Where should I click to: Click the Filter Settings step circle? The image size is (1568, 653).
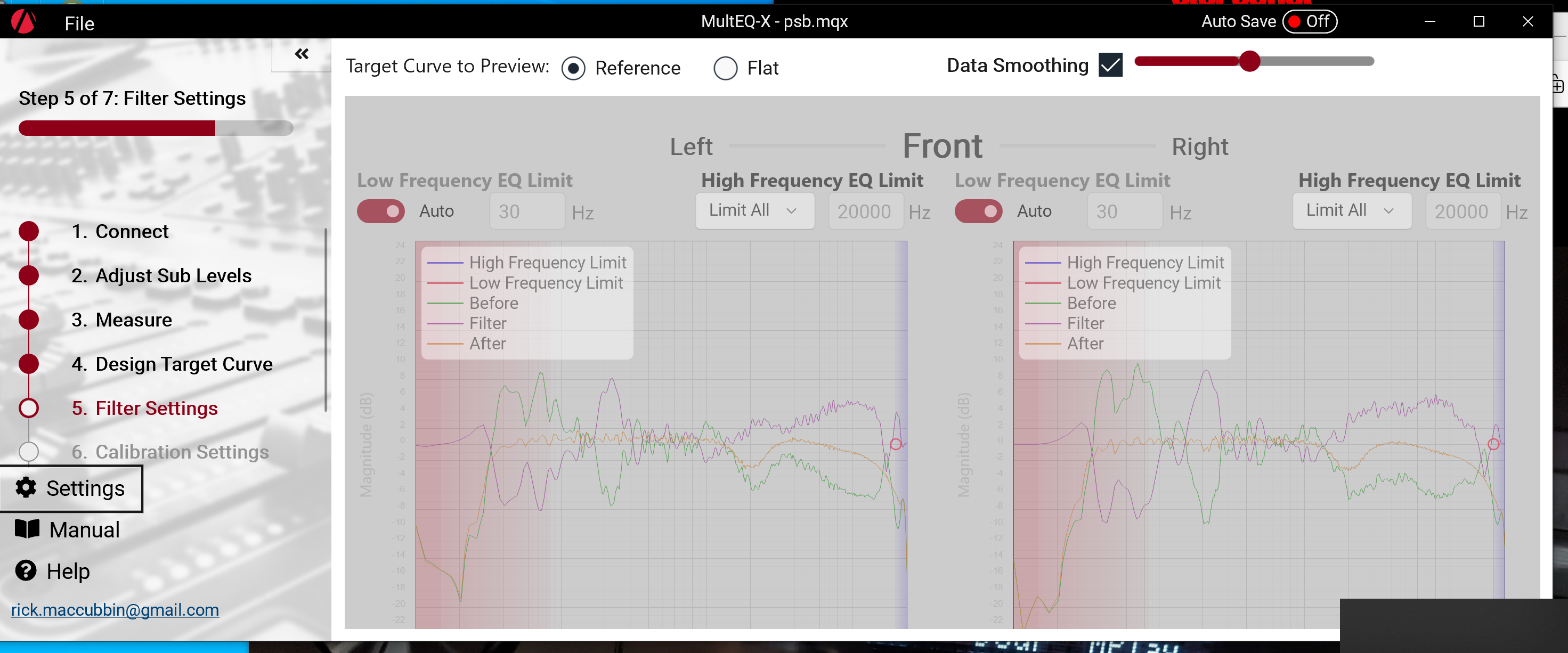pos(29,408)
